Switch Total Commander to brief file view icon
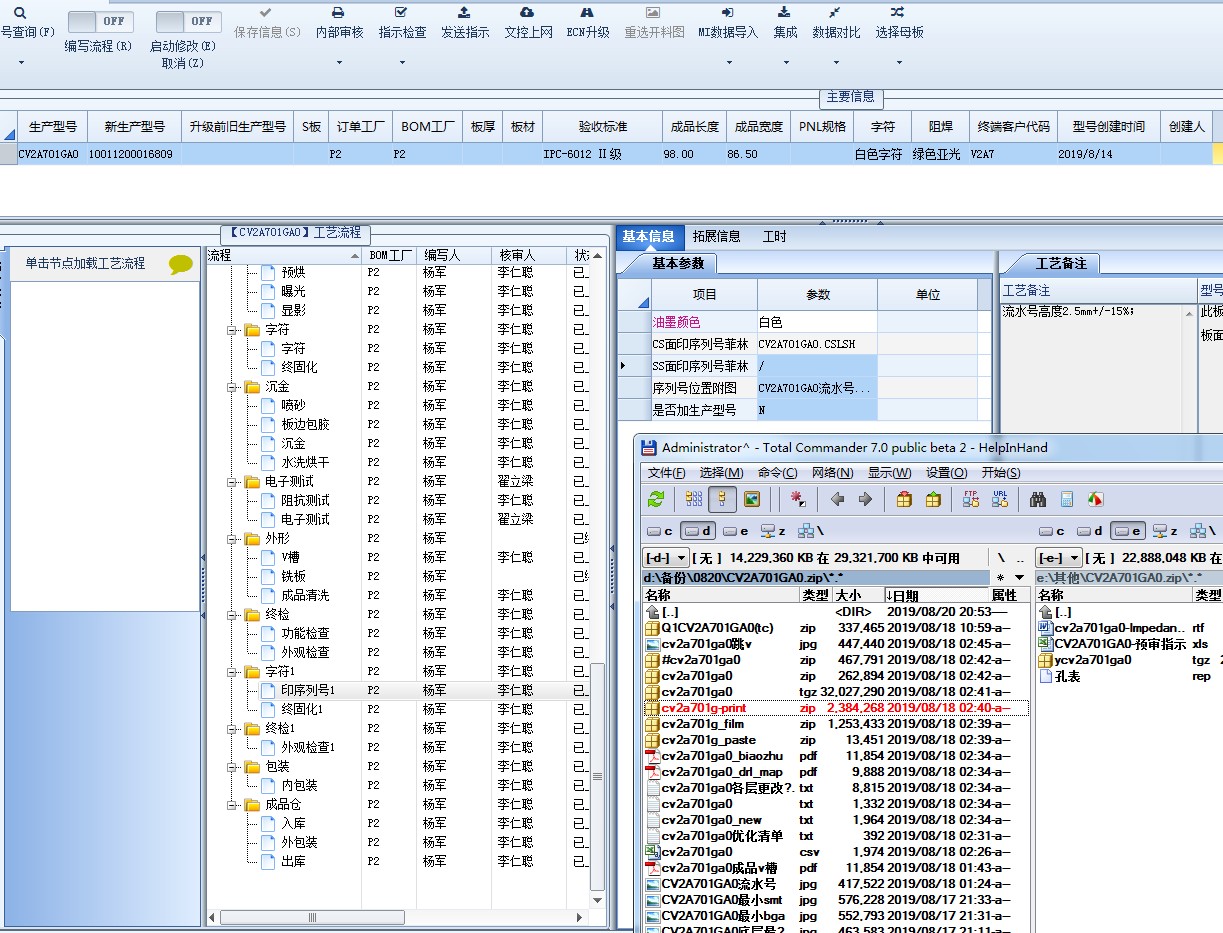 pyautogui.click(x=694, y=499)
